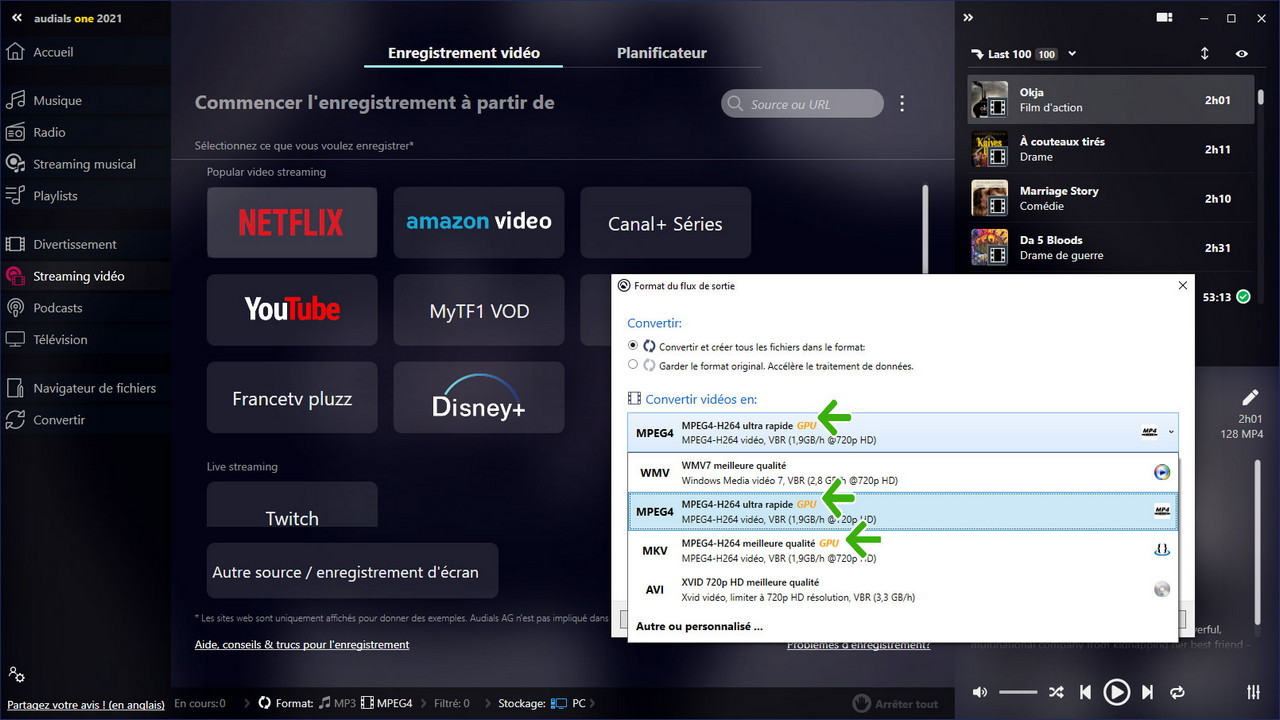
Task: Play the current track
Action: click(1116, 692)
